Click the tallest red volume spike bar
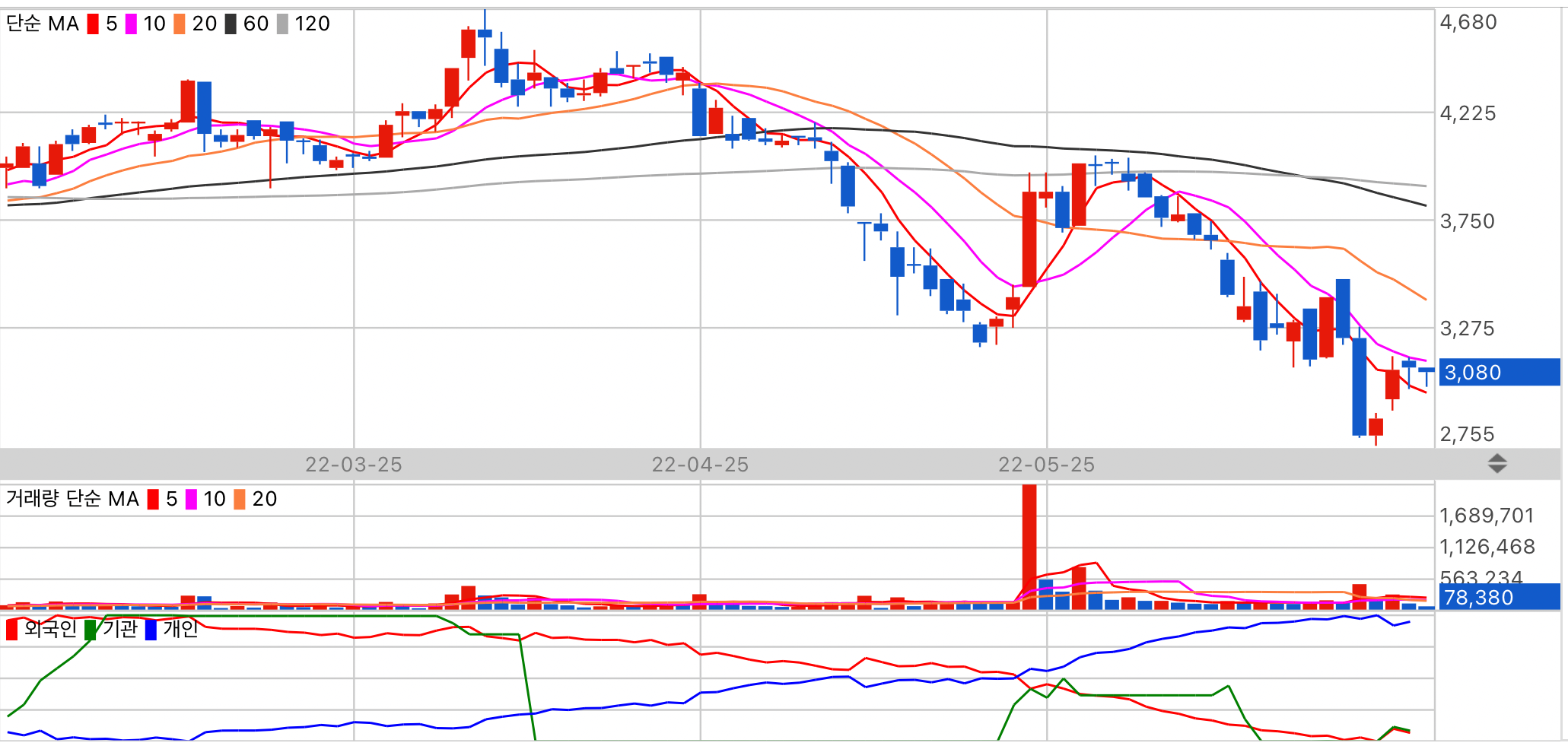 coord(1029,547)
